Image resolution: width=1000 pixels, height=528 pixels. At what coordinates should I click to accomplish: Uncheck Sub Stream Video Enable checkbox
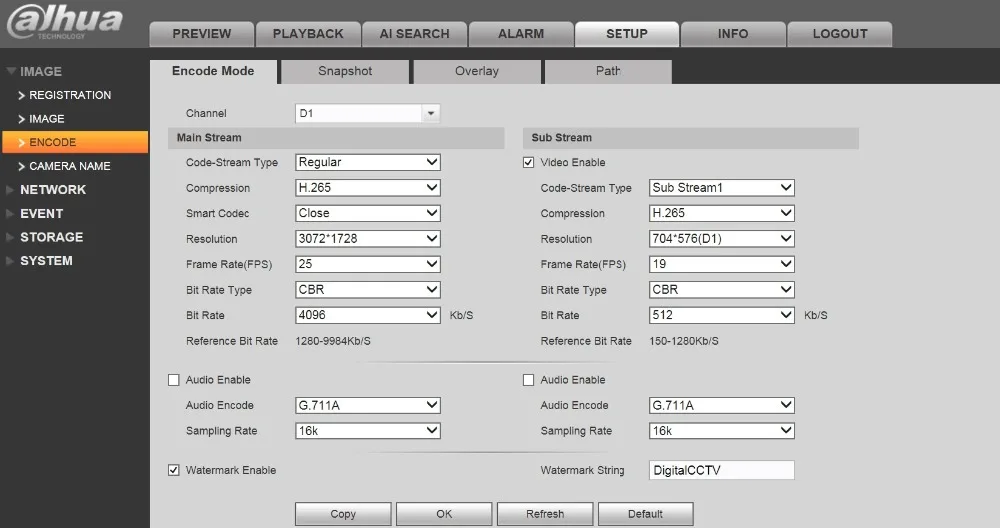(528, 163)
